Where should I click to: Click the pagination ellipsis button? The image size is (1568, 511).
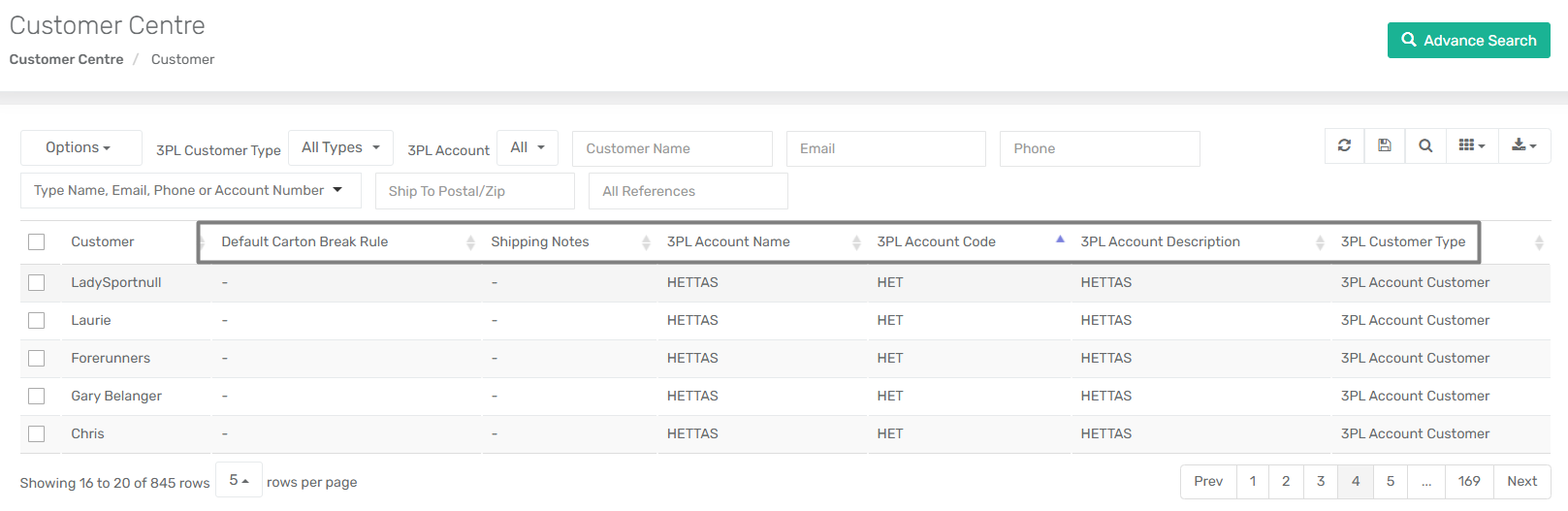click(1426, 481)
